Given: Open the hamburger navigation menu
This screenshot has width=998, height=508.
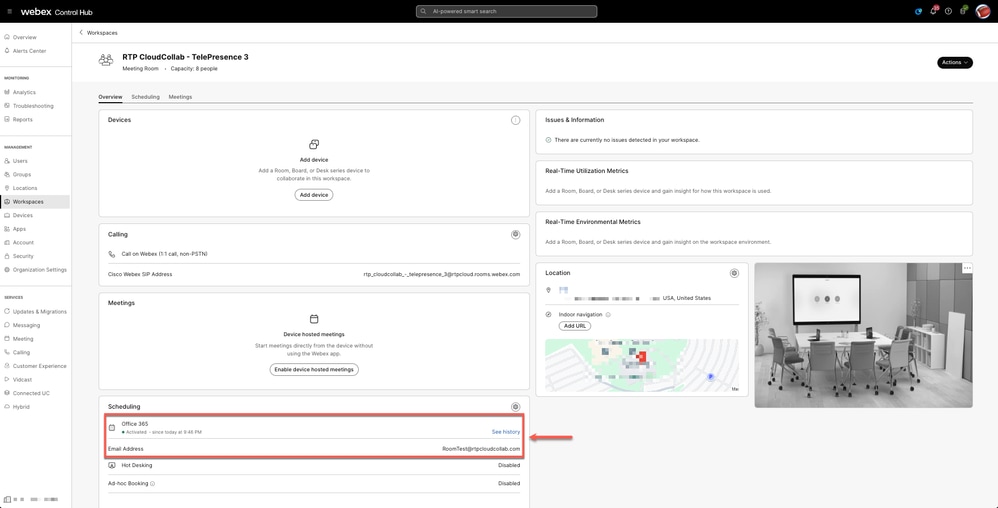Looking at the screenshot, I should 9,11.
